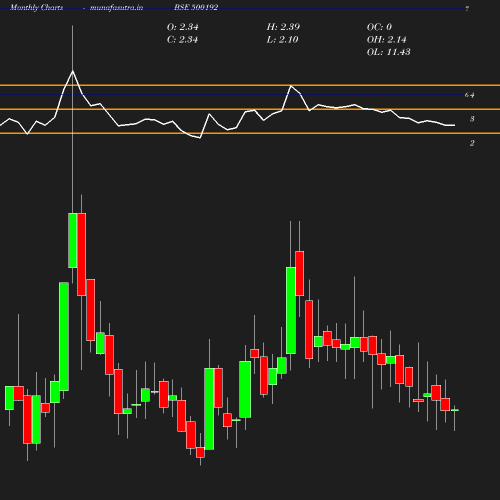Viewport: 500px width, 500px height.
Task: Select the 'BSE 509192' symbol label
Action: (x=196, y=8)
